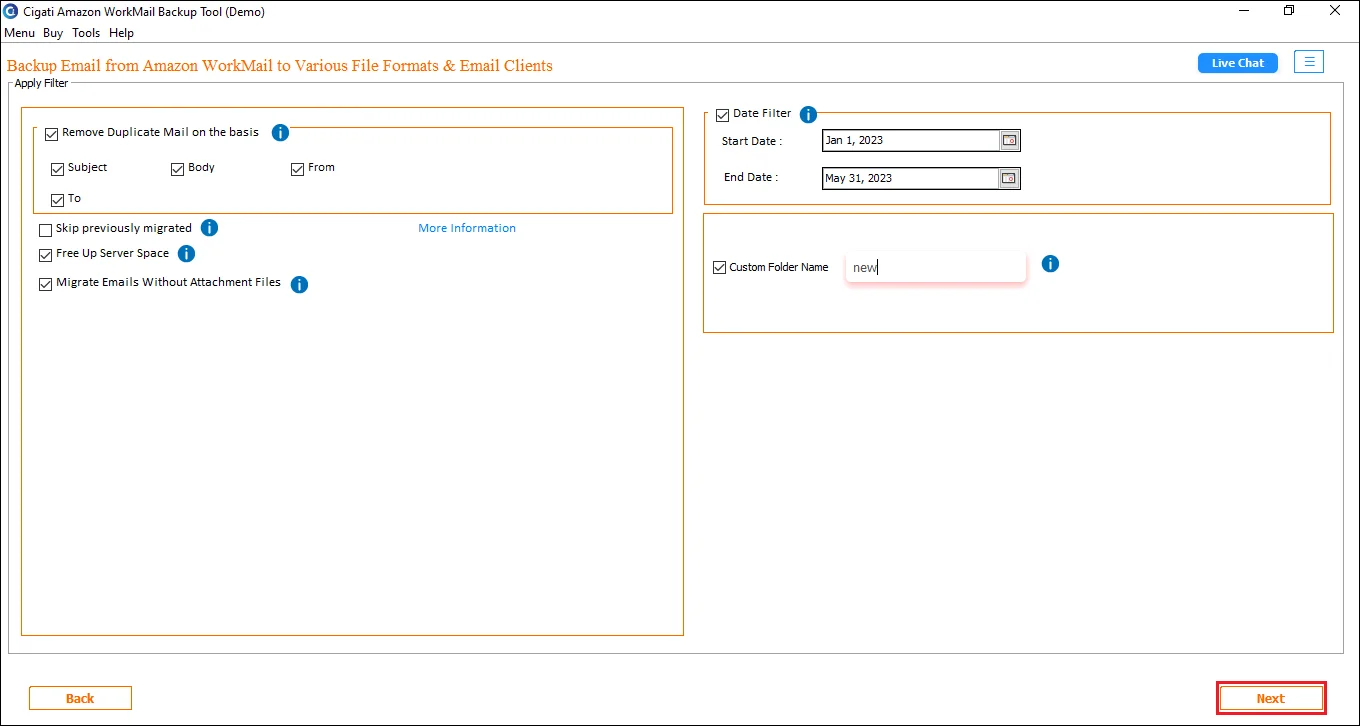Click info icon beside Free Up Server Space
Image resolution: width=1360 pixels, height=726 pixels.
(x=186, y=254)
